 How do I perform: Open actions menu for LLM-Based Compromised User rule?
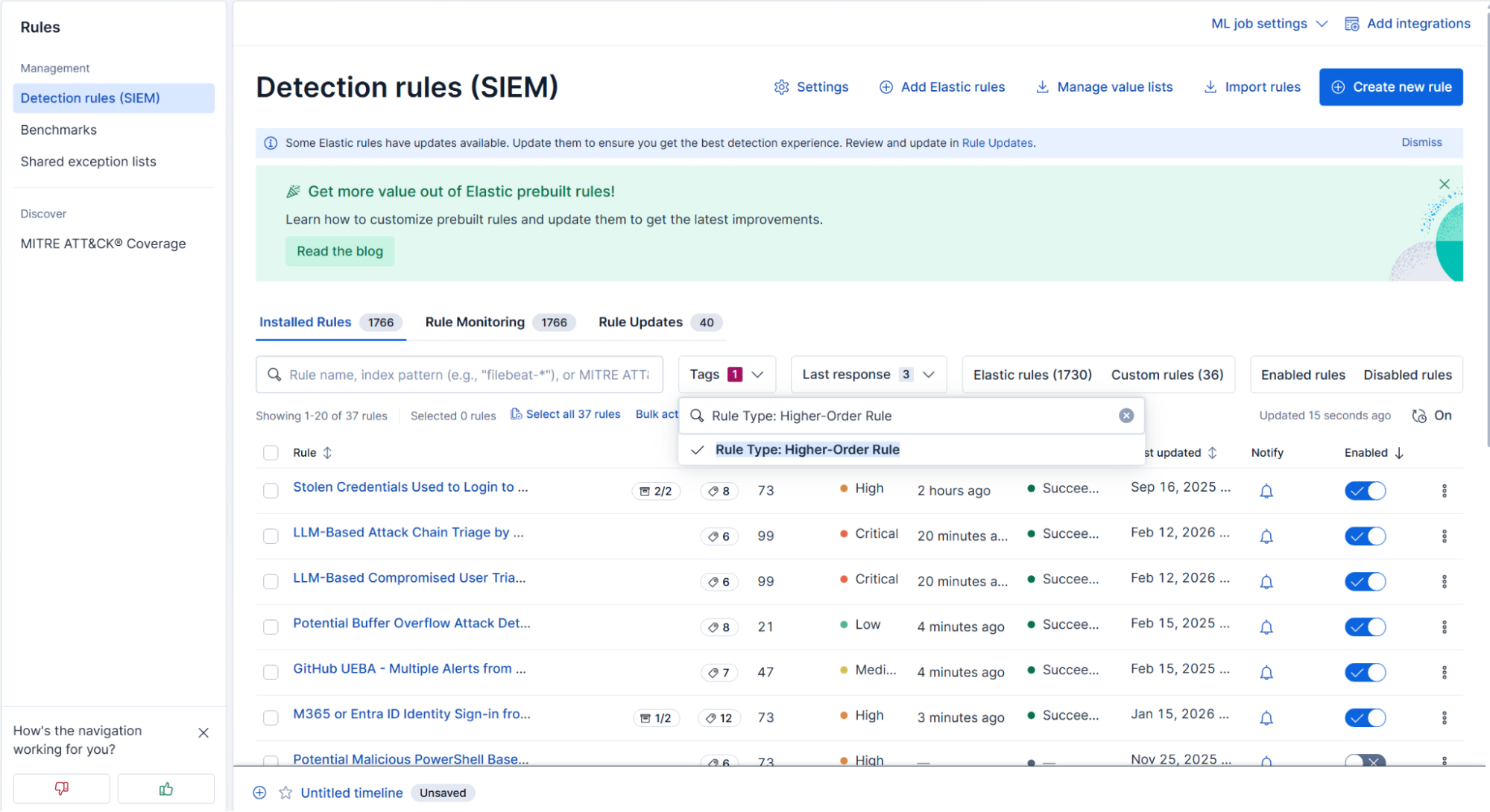[1444, 582]
